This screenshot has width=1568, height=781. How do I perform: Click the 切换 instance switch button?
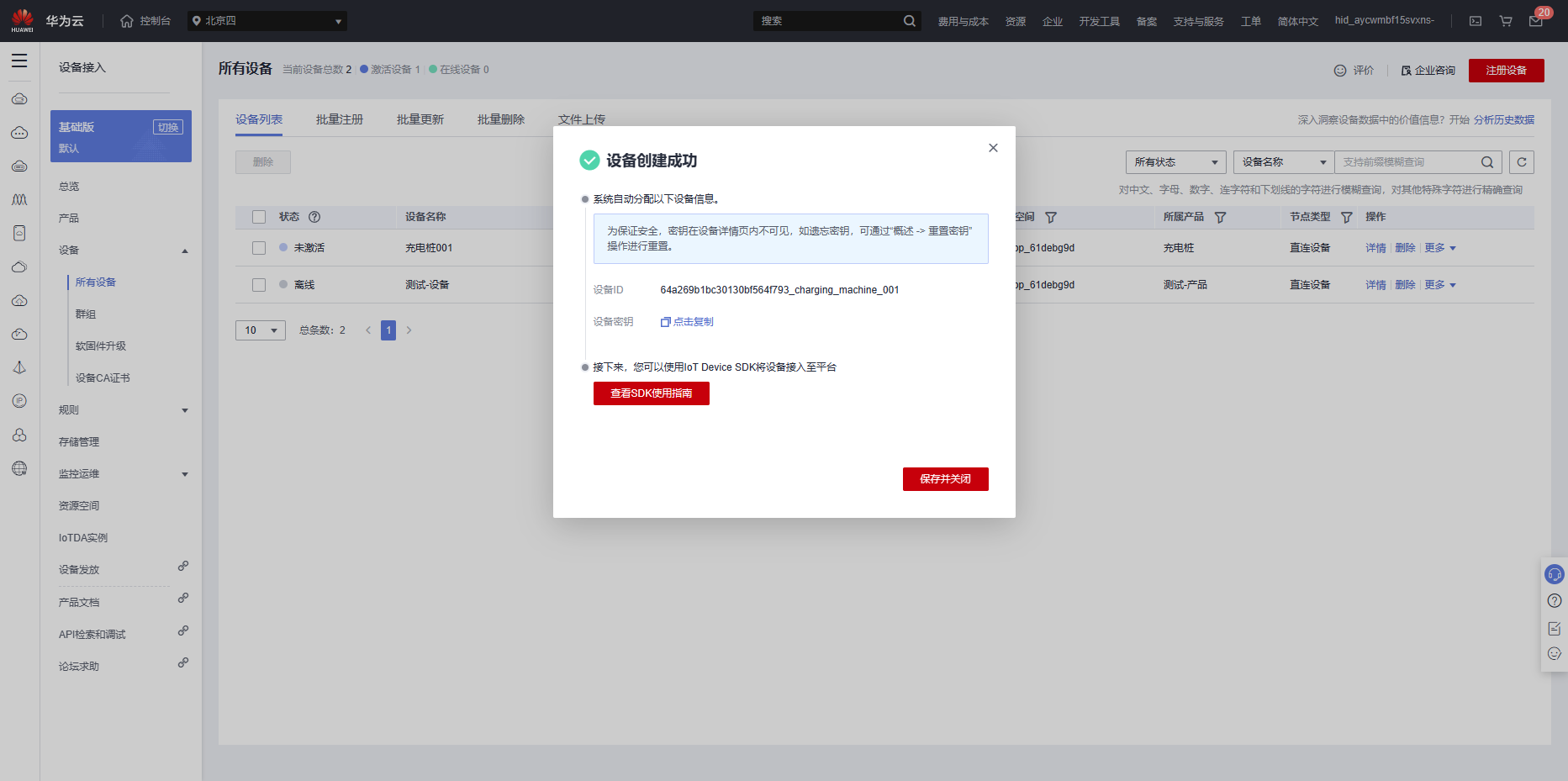pos(168,127)
